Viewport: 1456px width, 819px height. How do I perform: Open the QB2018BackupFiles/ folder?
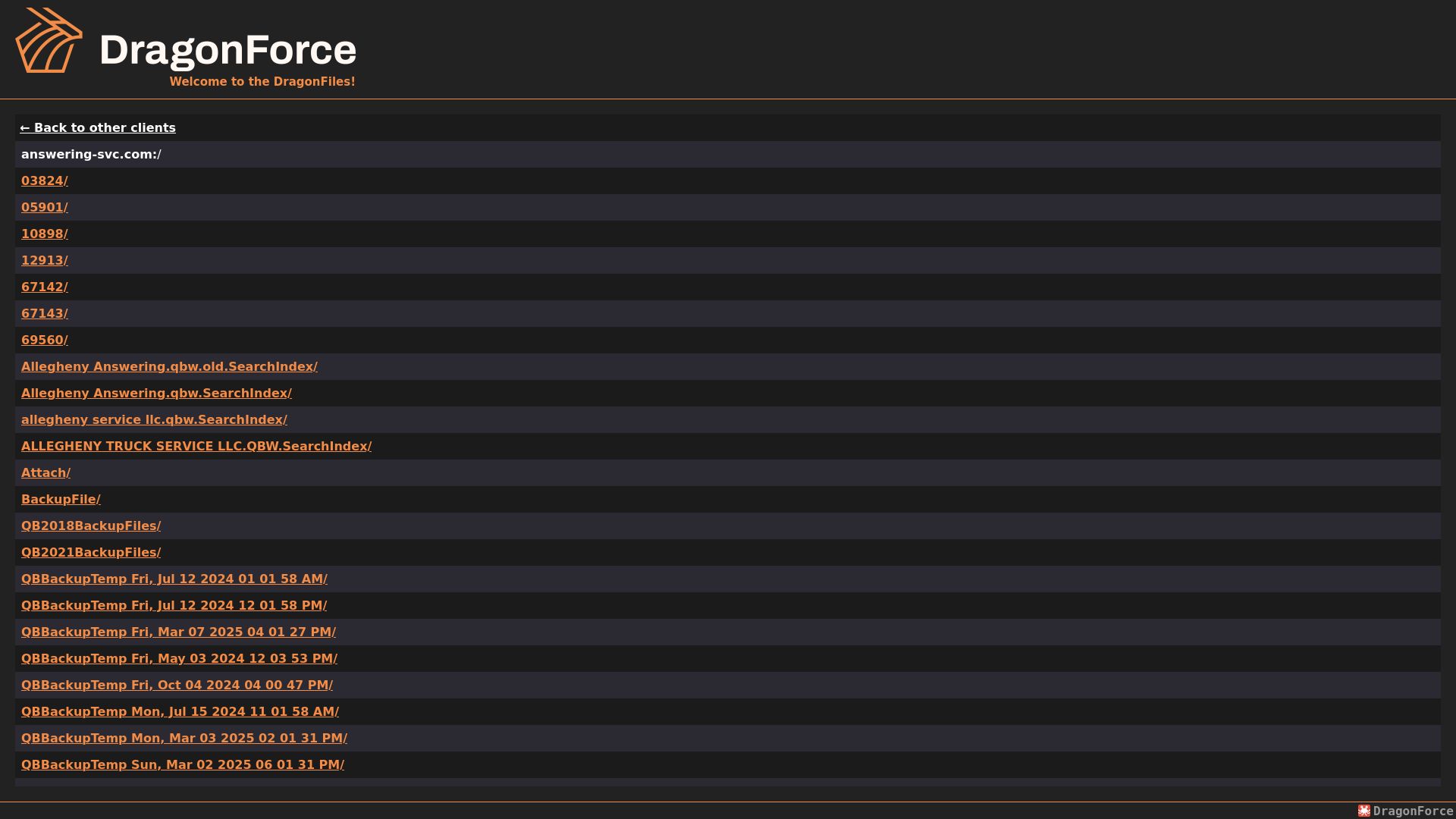(x=91, y=526)
